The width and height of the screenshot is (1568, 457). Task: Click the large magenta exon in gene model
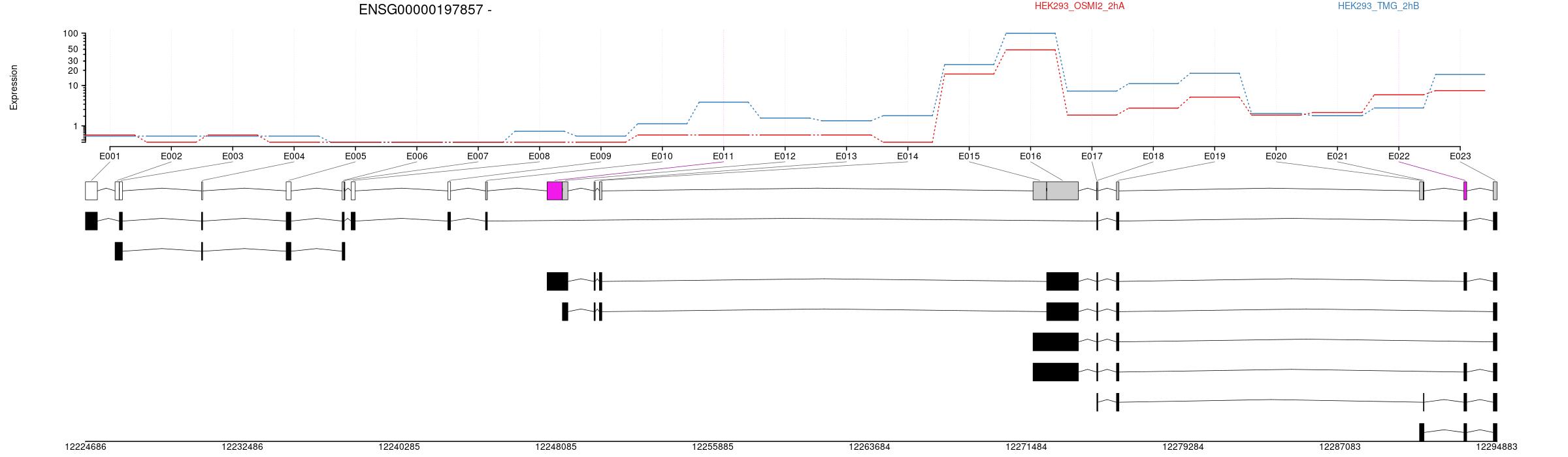555,191
